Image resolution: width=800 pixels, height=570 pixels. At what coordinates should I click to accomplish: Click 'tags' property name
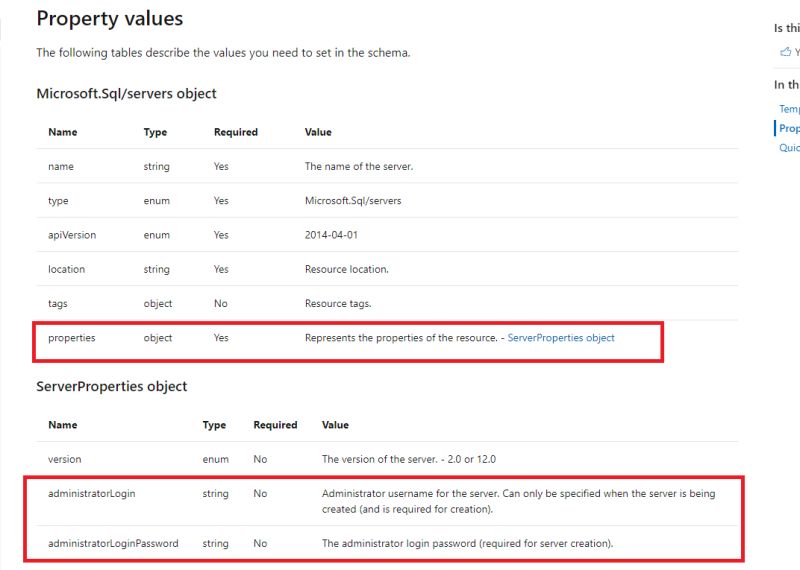58,304
